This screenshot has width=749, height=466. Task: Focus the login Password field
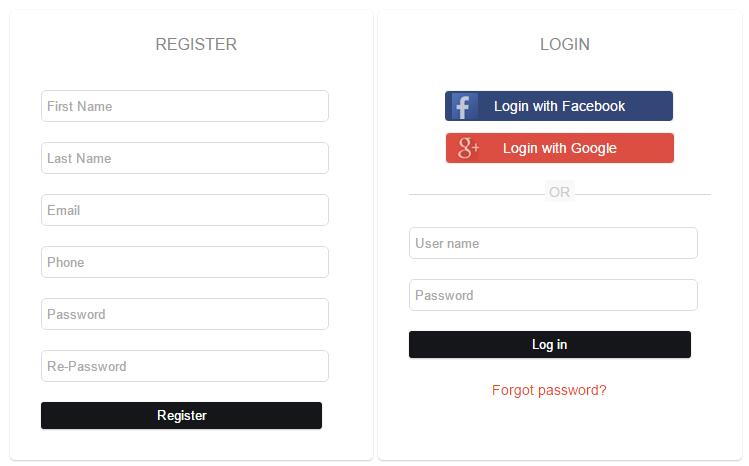point(553,295)
